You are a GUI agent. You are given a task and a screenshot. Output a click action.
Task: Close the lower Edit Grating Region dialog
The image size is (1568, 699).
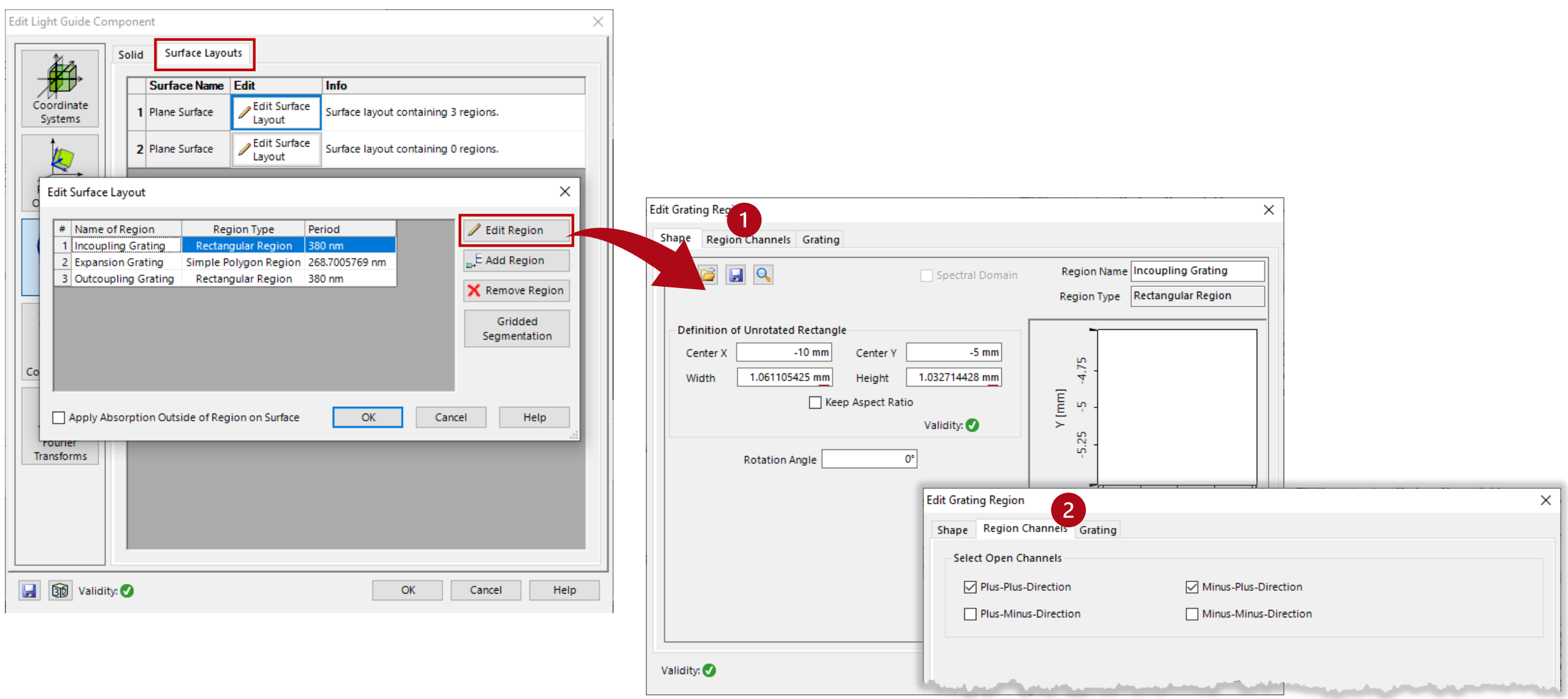tap(1545, 501)
